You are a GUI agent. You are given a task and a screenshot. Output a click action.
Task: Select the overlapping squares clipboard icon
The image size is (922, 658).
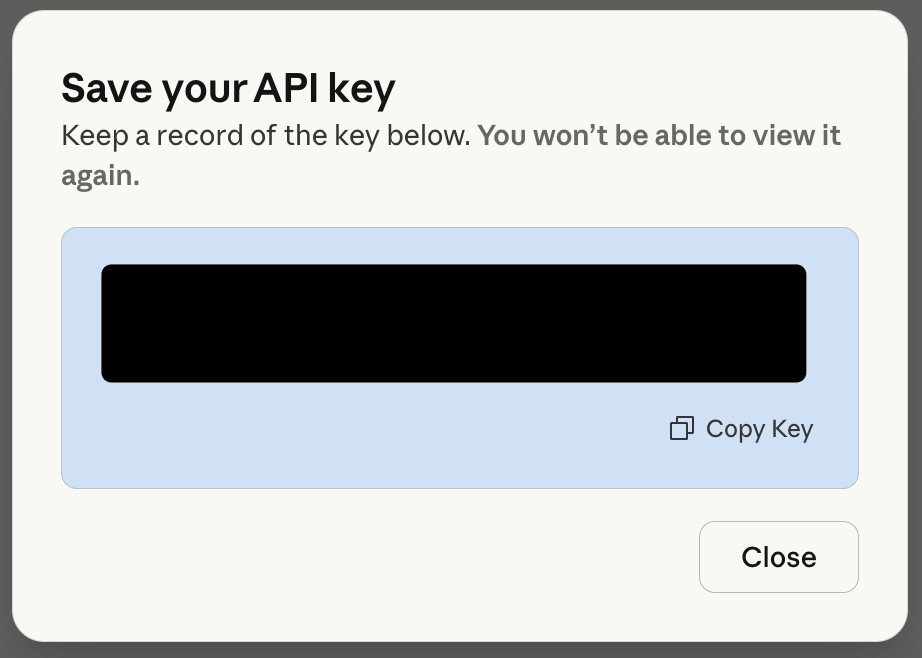pyautogui.click(x=681, y=429)
